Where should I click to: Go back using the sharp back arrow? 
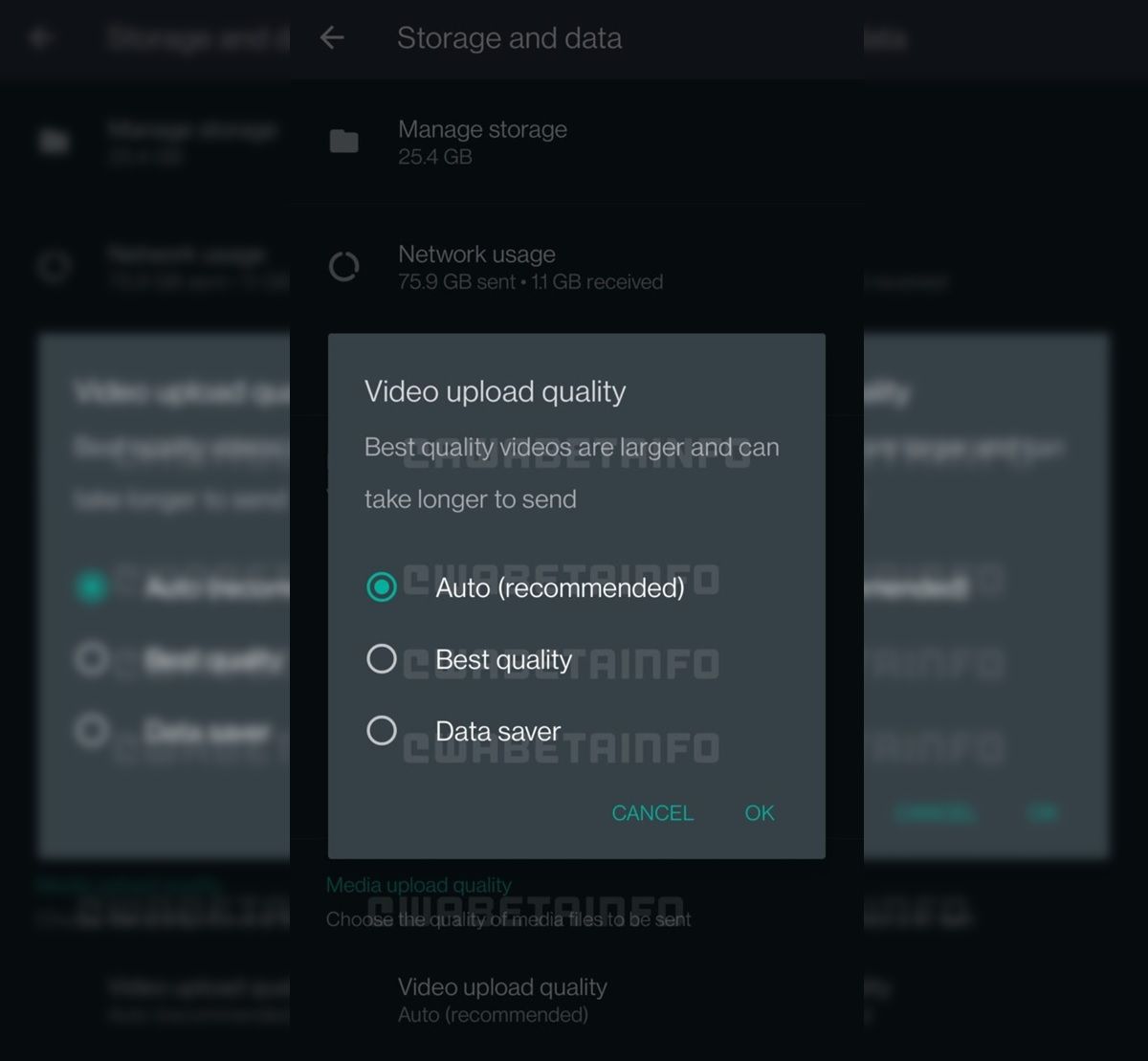pos(332,38)
